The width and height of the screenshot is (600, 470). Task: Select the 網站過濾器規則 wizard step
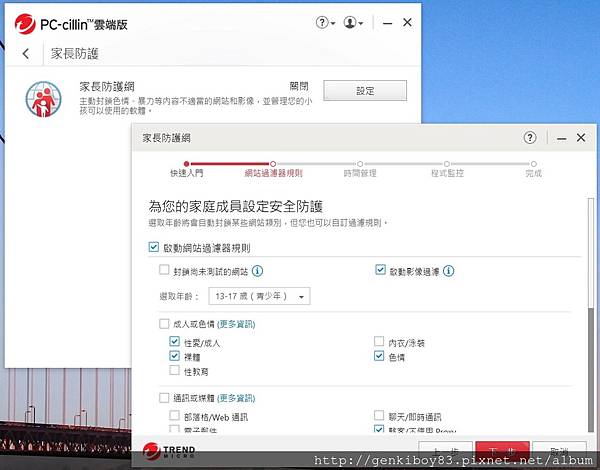(273, 170)
